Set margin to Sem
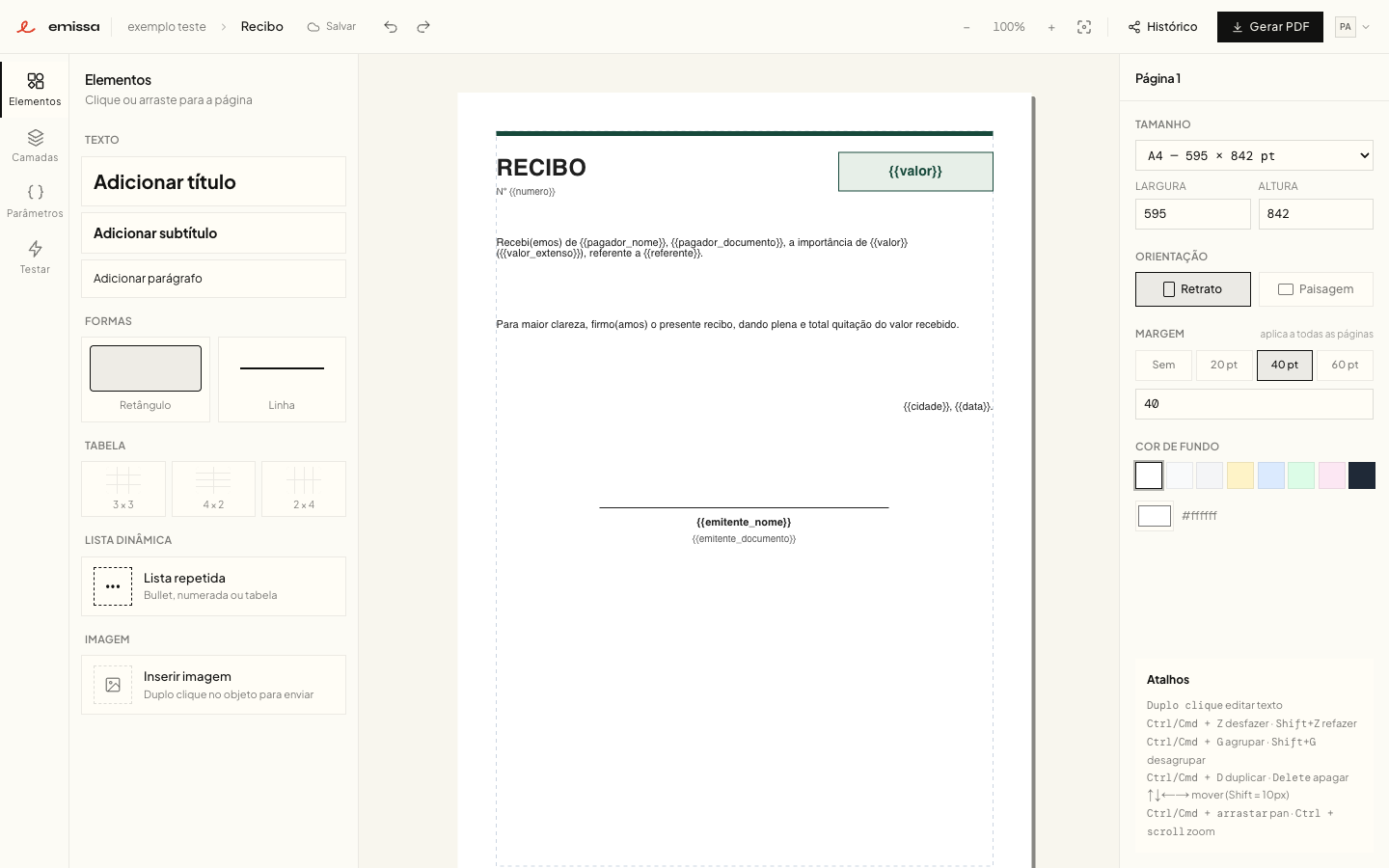1389x868 pixels. 1163,366
